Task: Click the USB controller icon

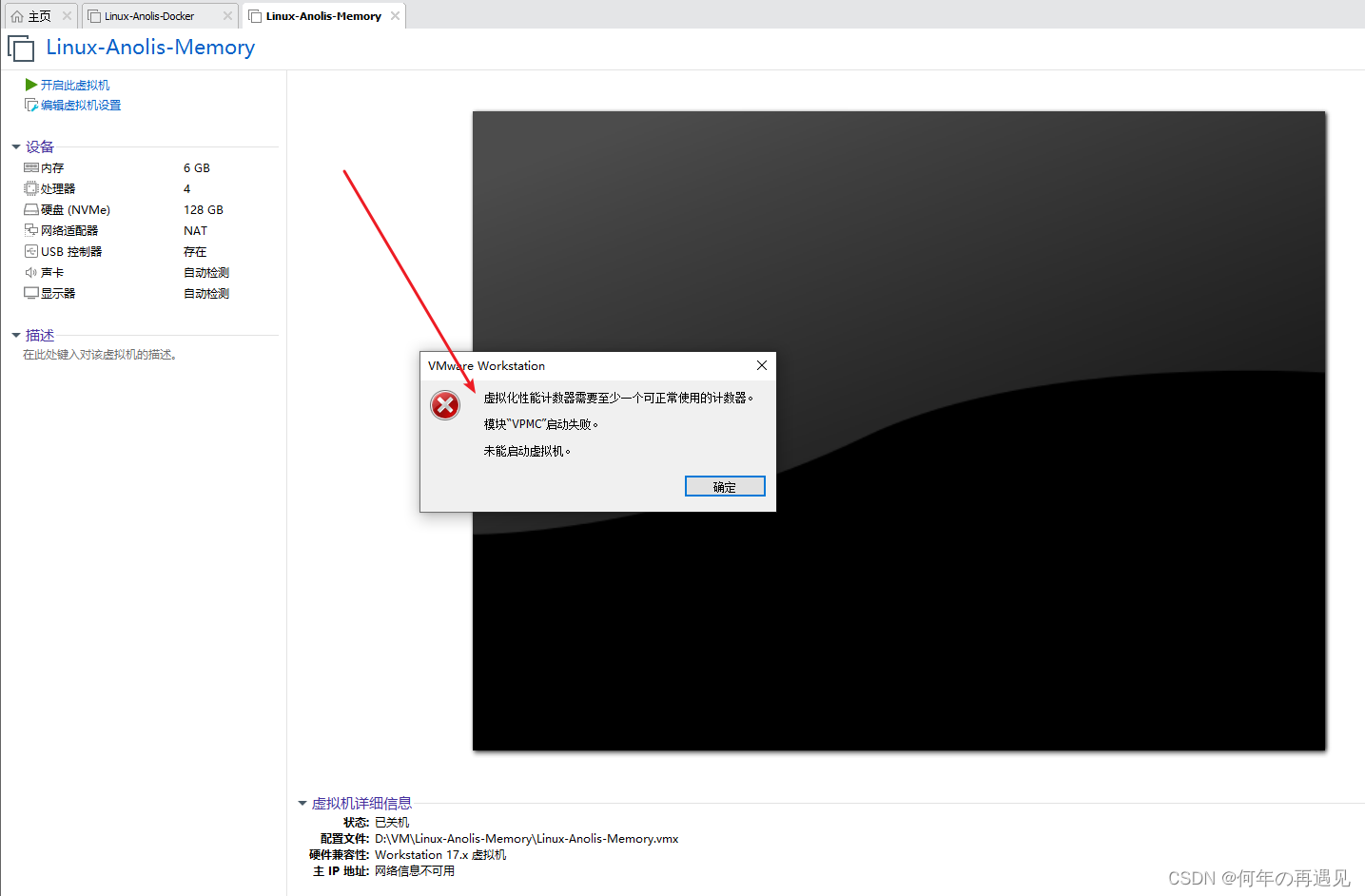Action: click(31, 251)
